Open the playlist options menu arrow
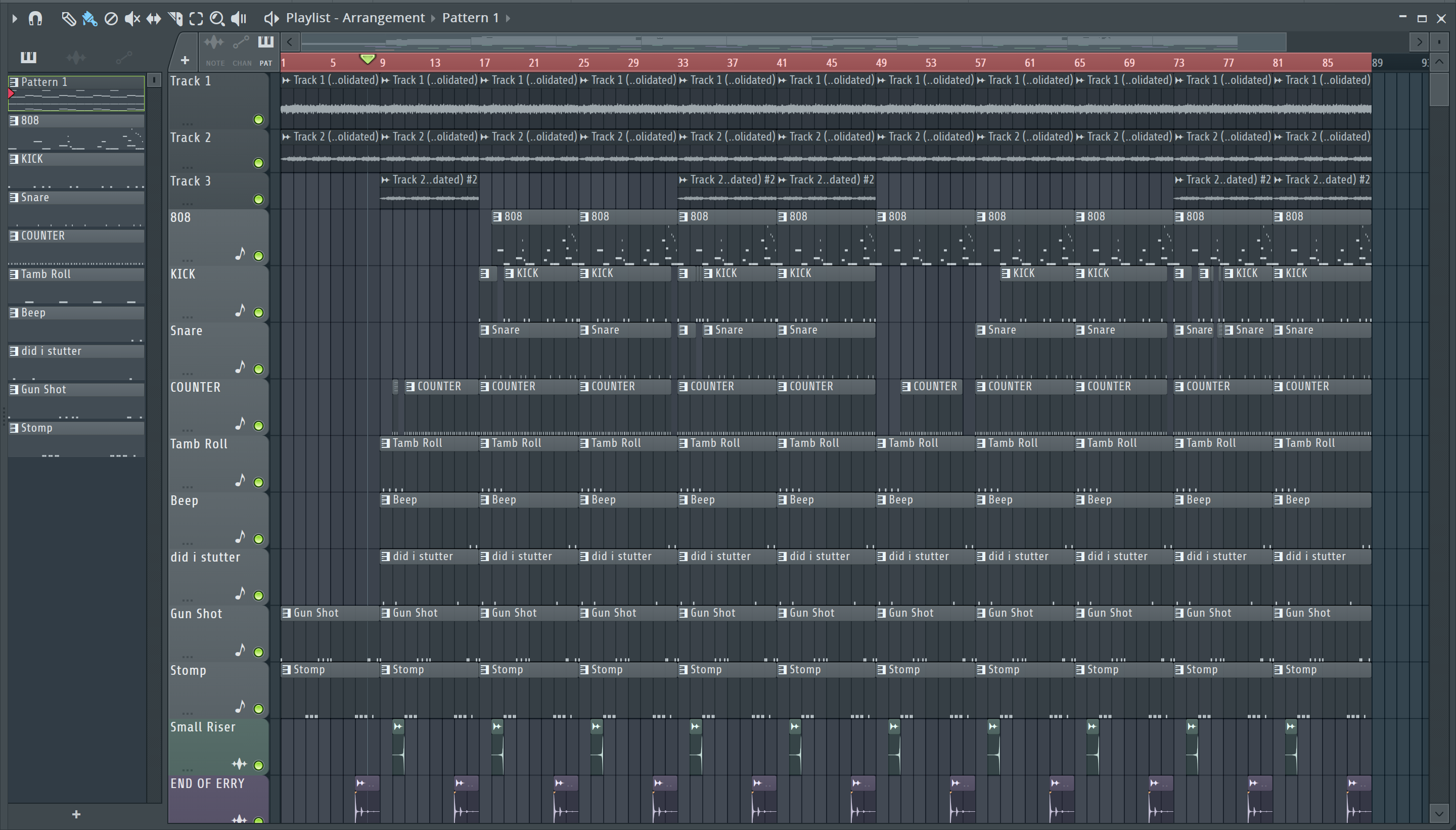The height and width of the screenshot is (830, 1456). pyautogui.click(x=15, y=18)
